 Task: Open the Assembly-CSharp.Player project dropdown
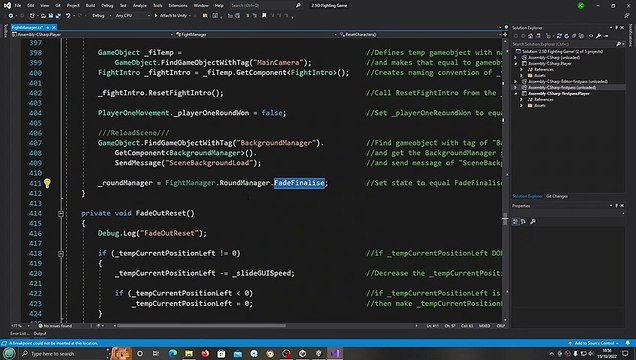92,34
